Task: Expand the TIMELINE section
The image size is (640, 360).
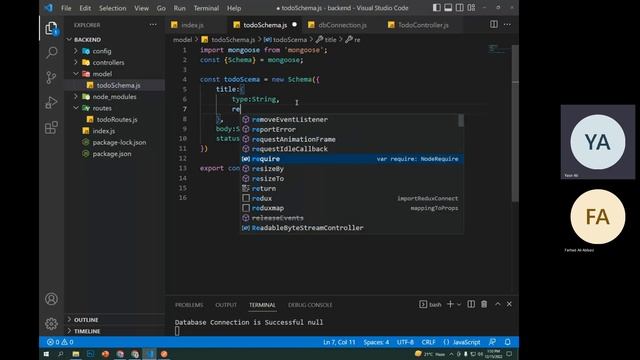Action: [87, 331]
